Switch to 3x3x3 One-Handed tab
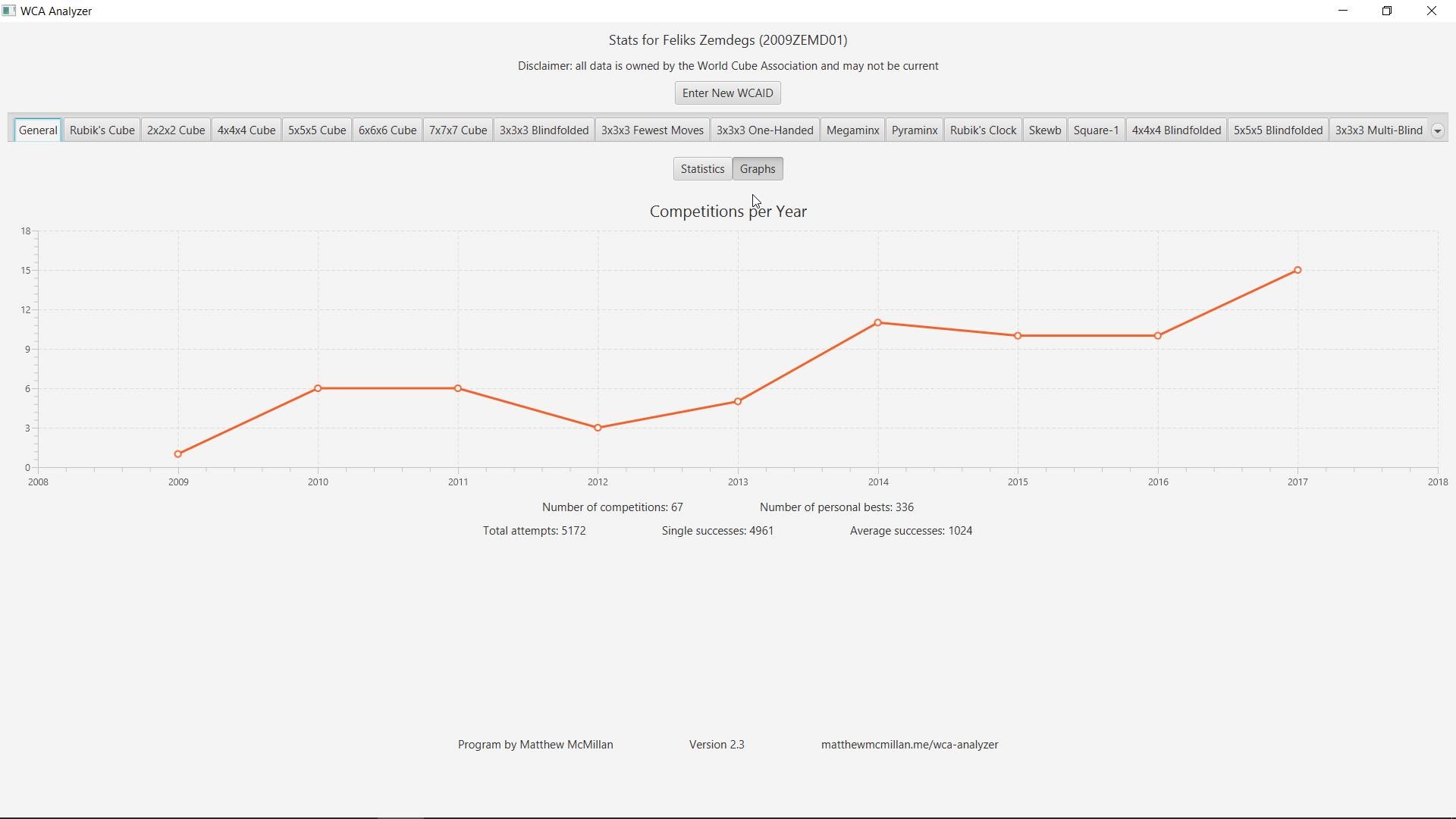1456x819 pixels. (x=764, y=130)
